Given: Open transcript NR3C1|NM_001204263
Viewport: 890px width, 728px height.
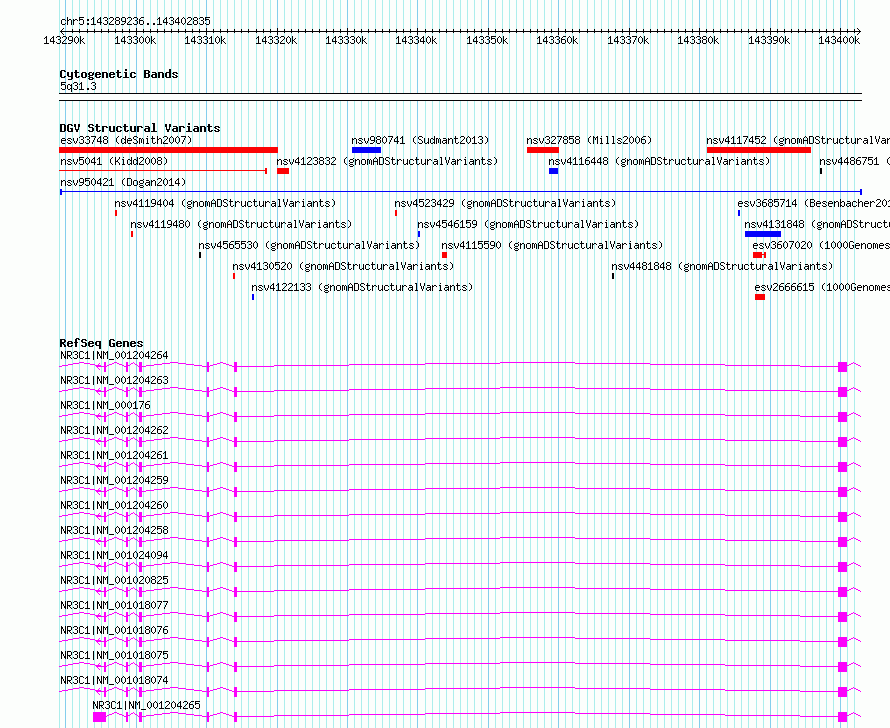Looking at the screenshot, I should point(114,380).
